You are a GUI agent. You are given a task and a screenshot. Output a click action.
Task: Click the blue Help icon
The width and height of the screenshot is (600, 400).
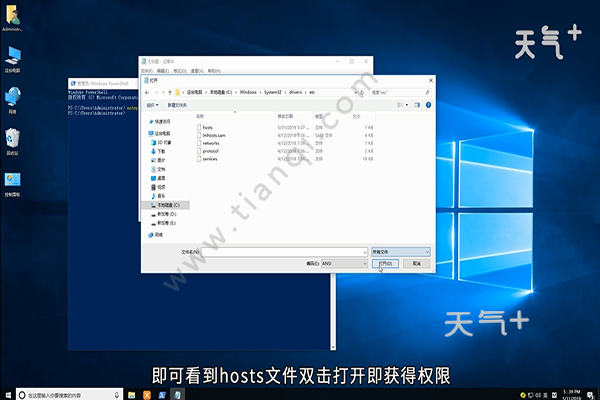pos(428,105)
